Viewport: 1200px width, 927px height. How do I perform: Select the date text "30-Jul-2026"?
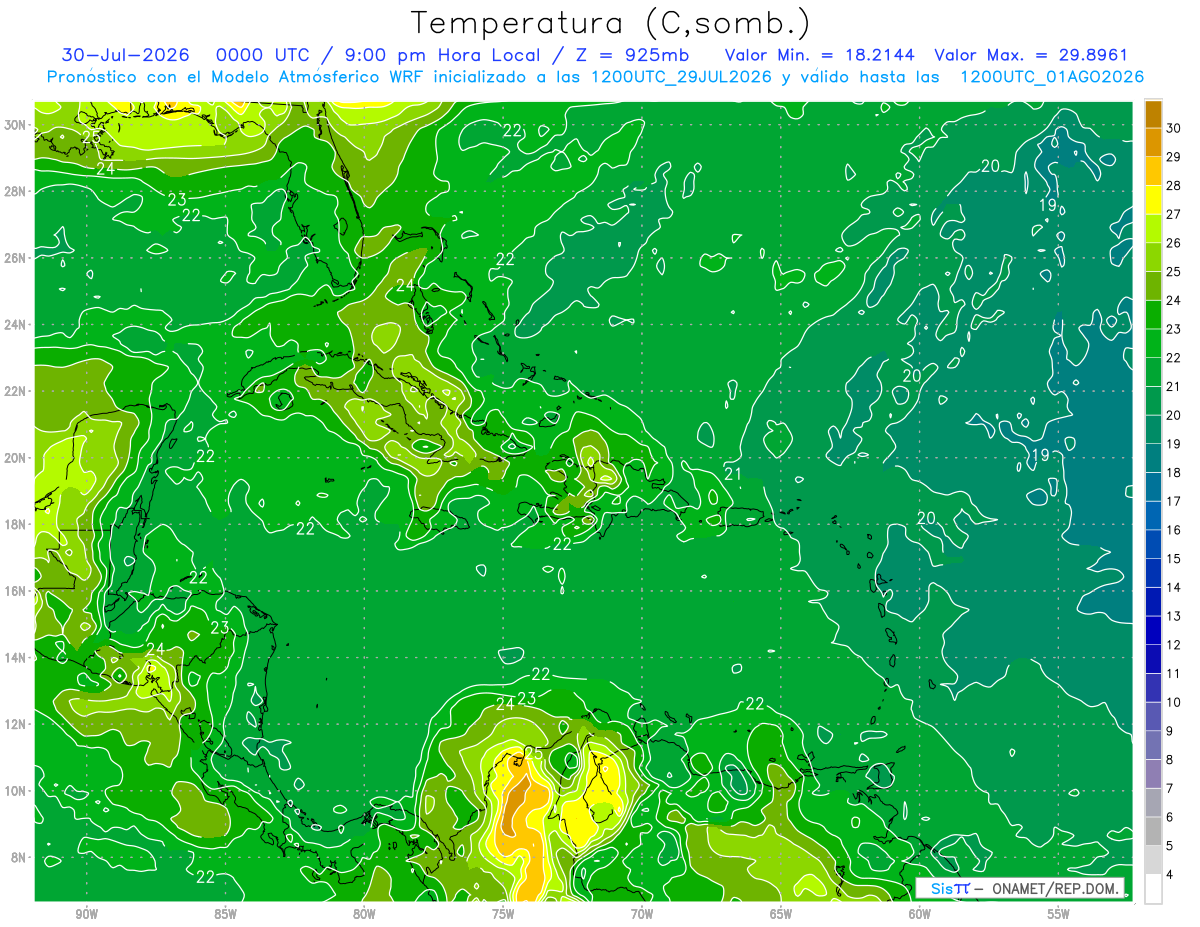click(123, 55)
